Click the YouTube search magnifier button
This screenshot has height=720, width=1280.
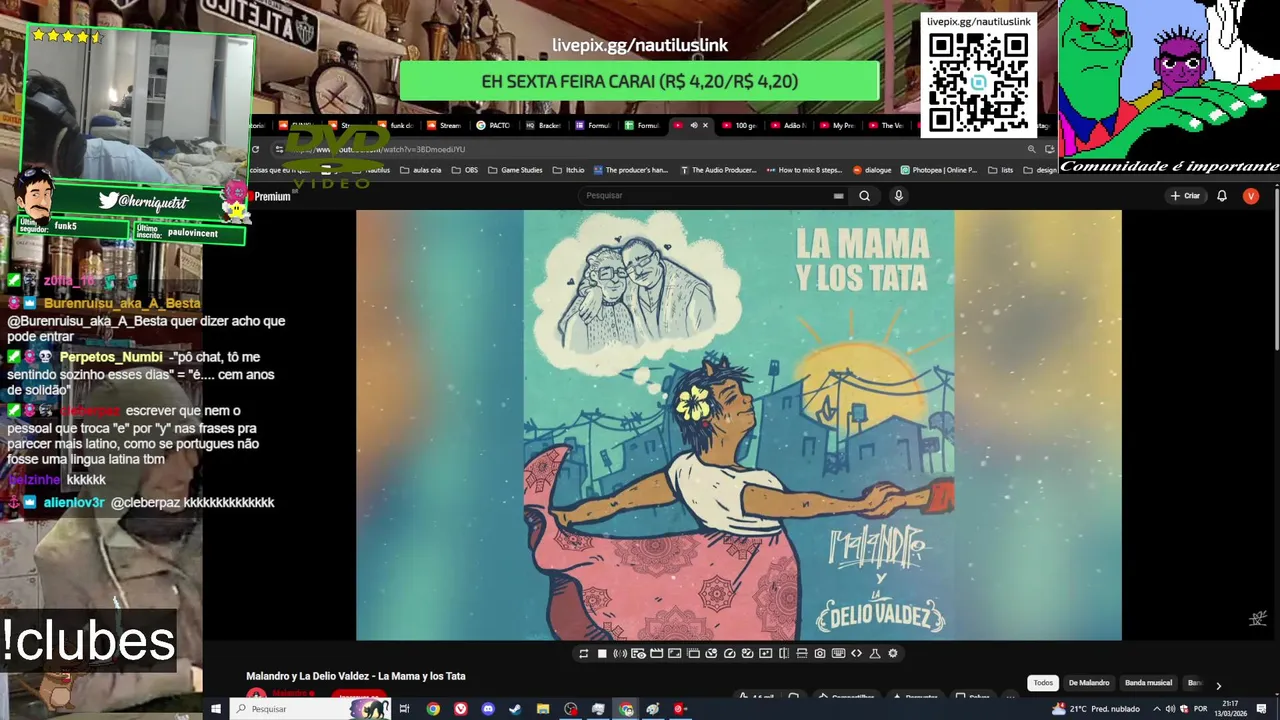click(864, 196)
